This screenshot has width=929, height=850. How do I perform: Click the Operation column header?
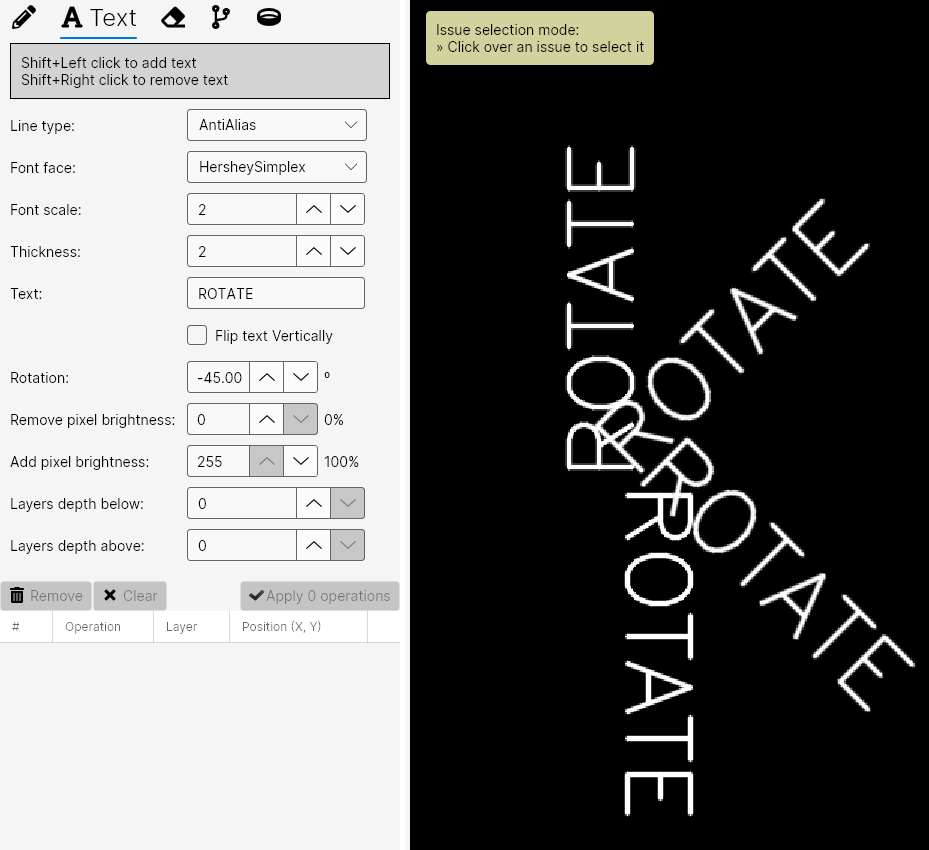coord(92,626)
